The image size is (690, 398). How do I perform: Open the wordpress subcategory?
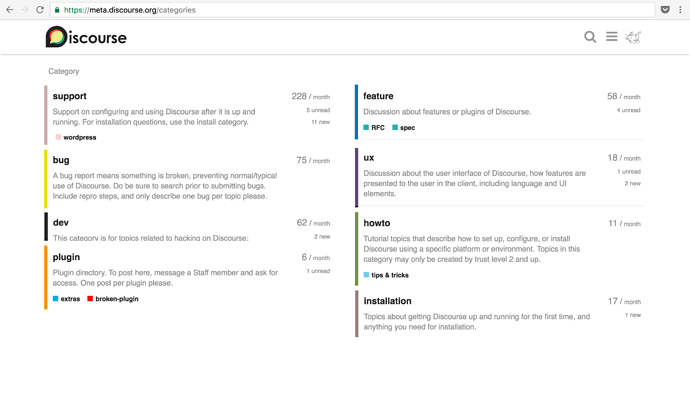(x=79, y=137)
